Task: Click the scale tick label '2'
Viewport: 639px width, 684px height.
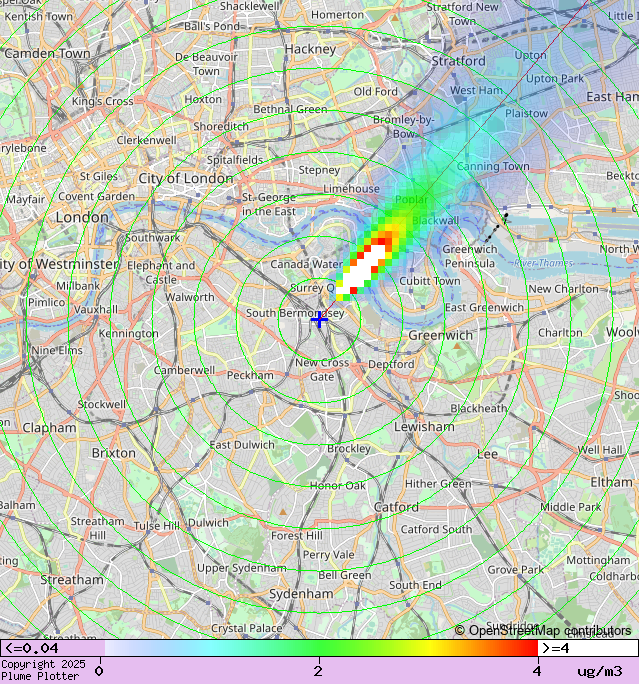Action: point(318,671)
